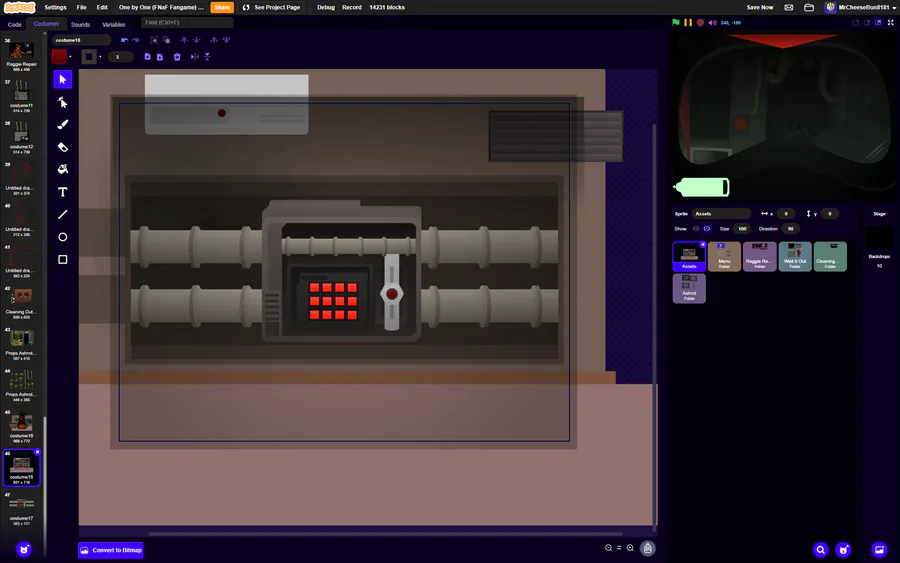Move selection forward one layer
Screen dimensions: 900x563
coord(184,40)
